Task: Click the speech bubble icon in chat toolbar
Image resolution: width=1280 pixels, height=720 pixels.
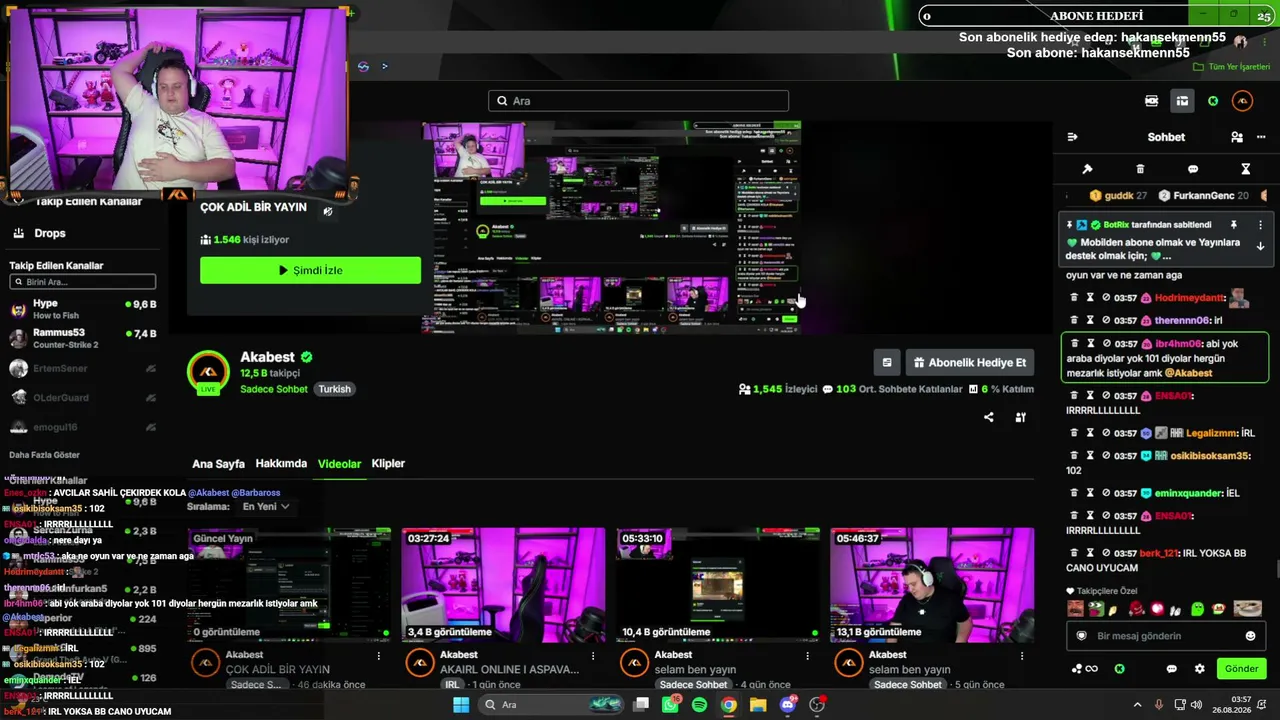Action: (1193, 169)
